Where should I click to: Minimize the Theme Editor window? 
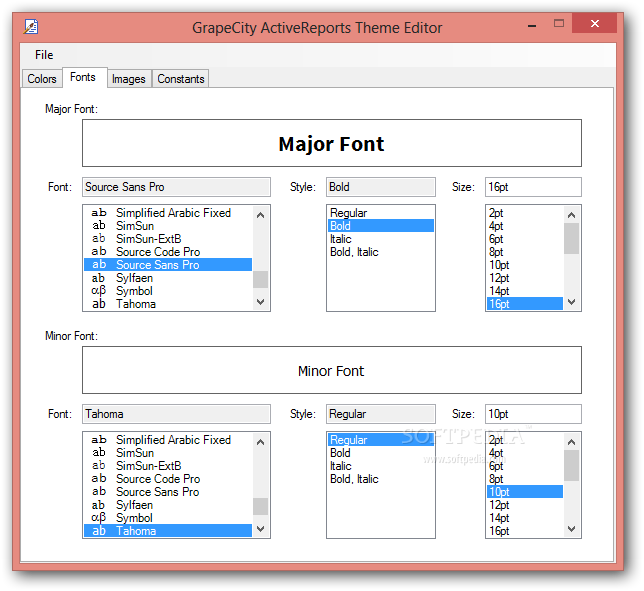pyautogui.click(x=532, y=25)
